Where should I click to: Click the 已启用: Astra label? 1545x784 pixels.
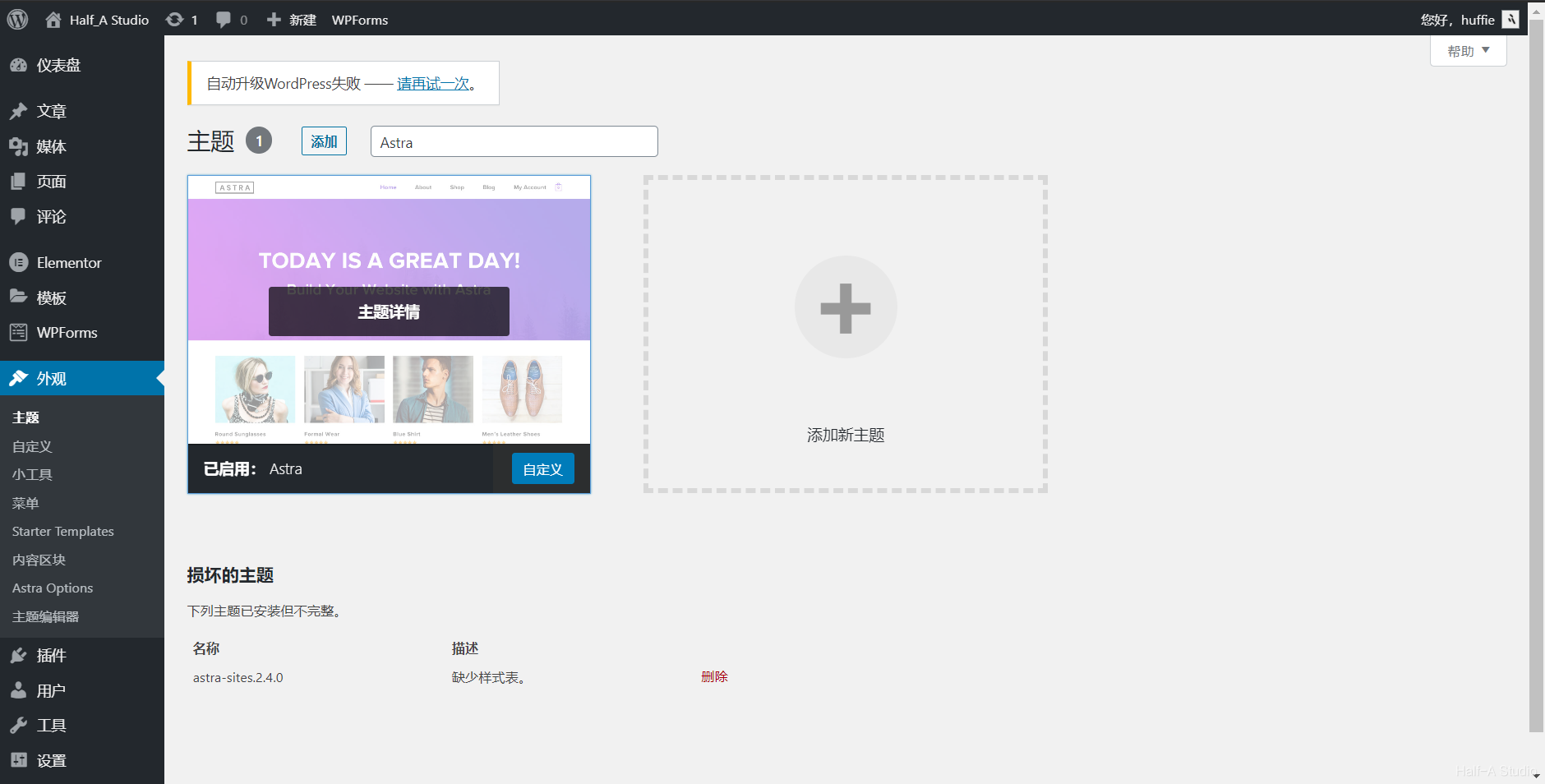click(x=253, y=468)
